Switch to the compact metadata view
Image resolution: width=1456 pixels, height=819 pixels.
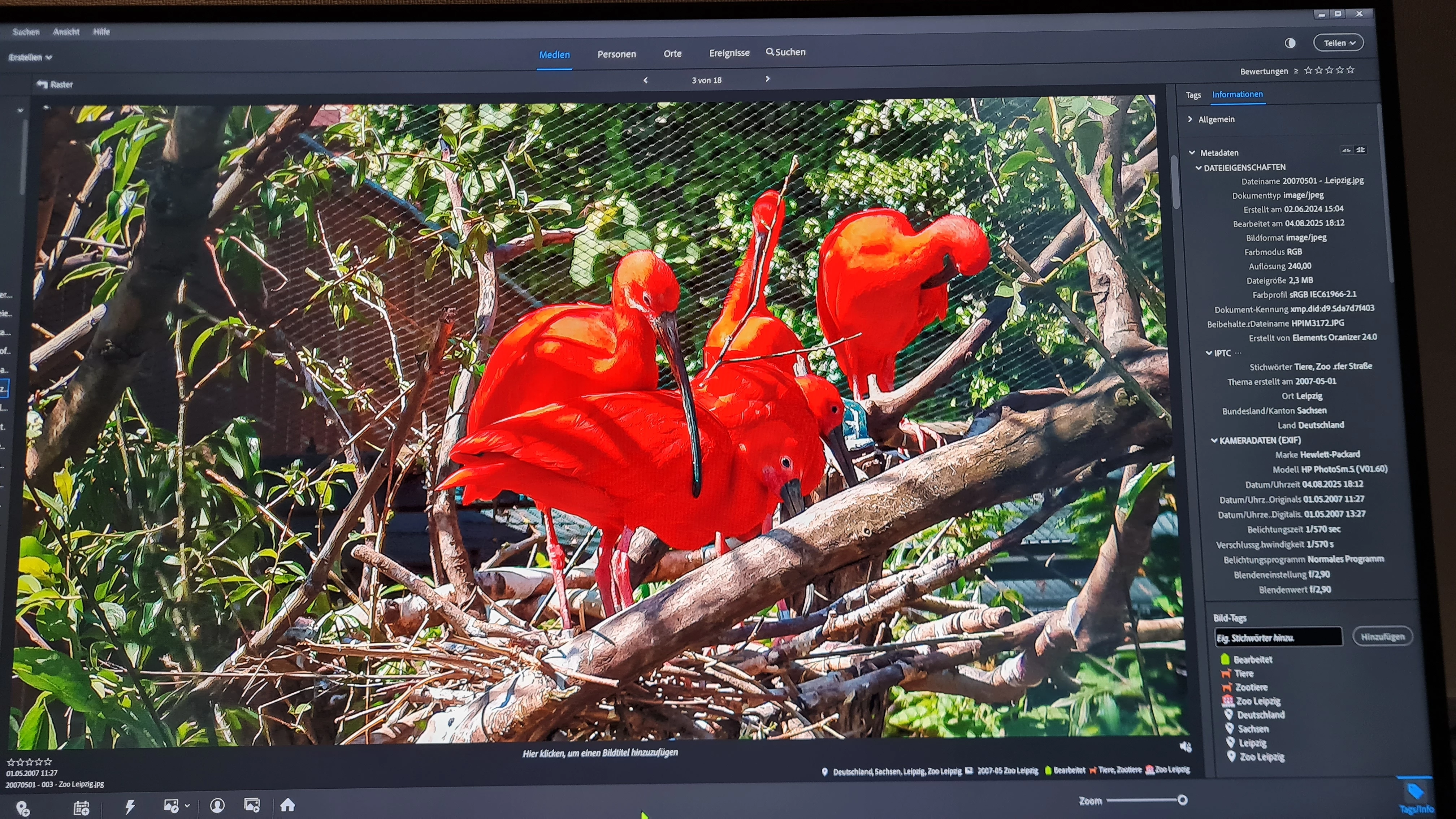click(1346, 150)
